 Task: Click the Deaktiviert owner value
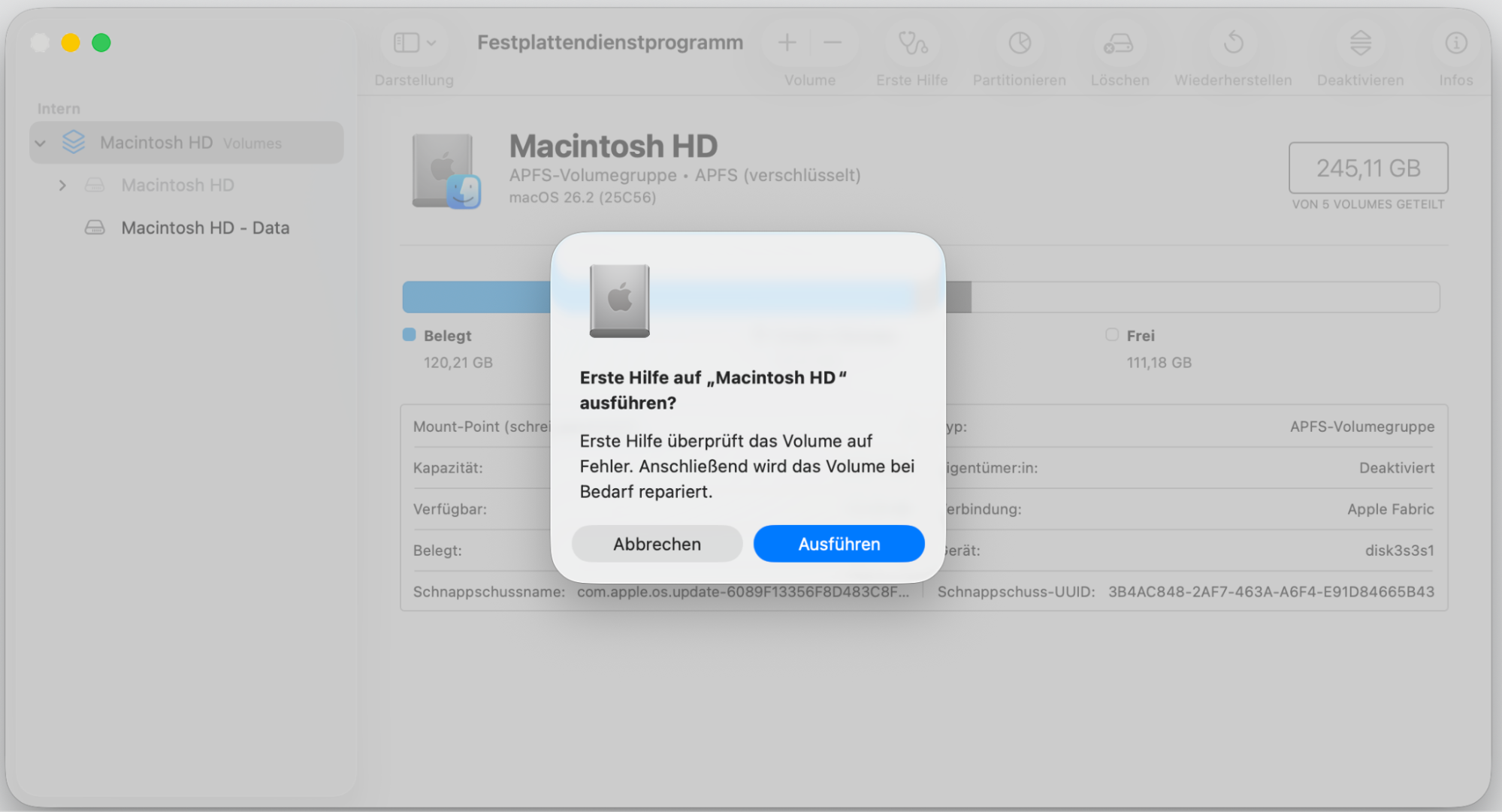coord(1397,468)
